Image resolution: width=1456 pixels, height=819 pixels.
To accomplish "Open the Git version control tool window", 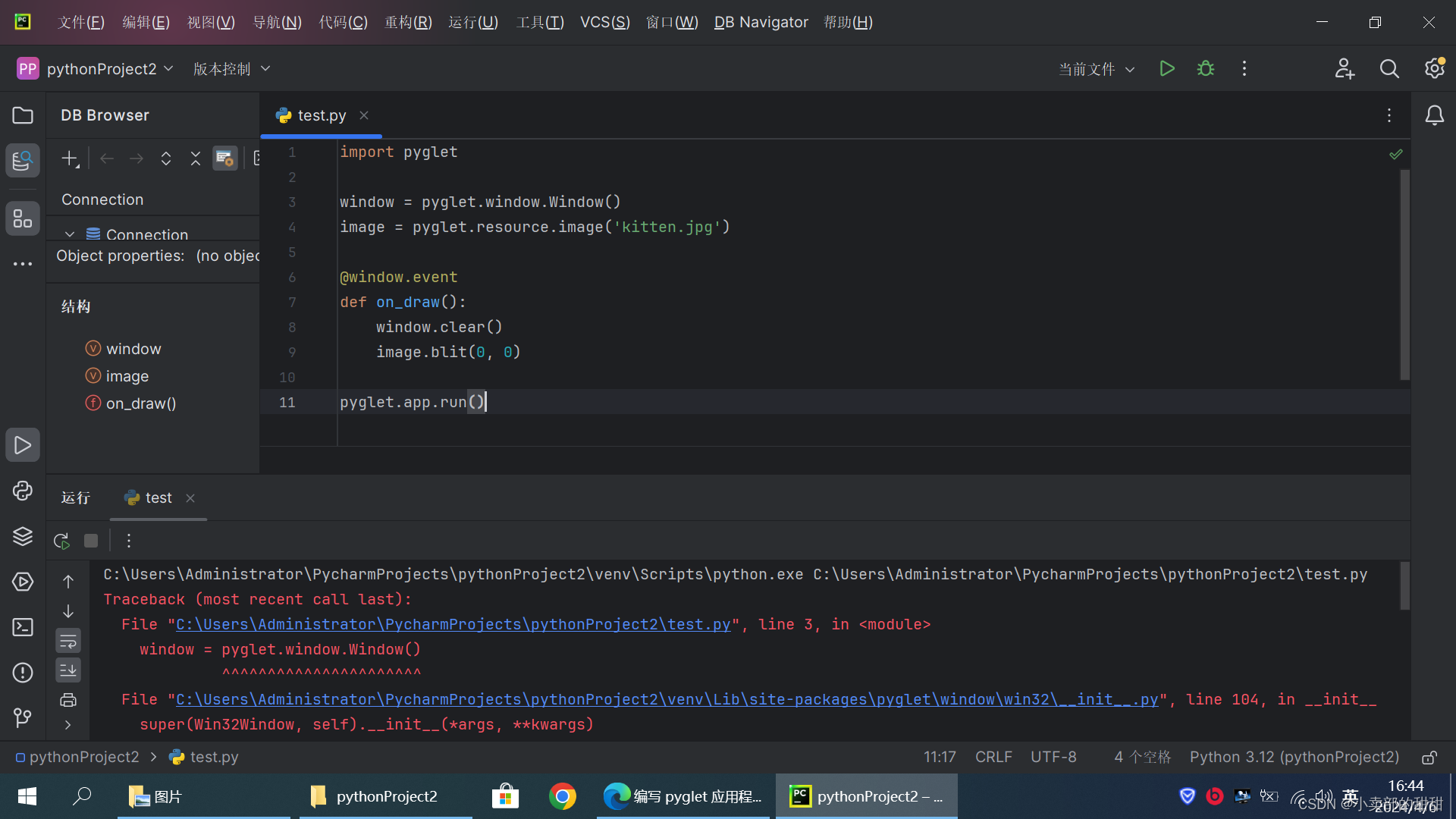I will [x=23, y=717].
